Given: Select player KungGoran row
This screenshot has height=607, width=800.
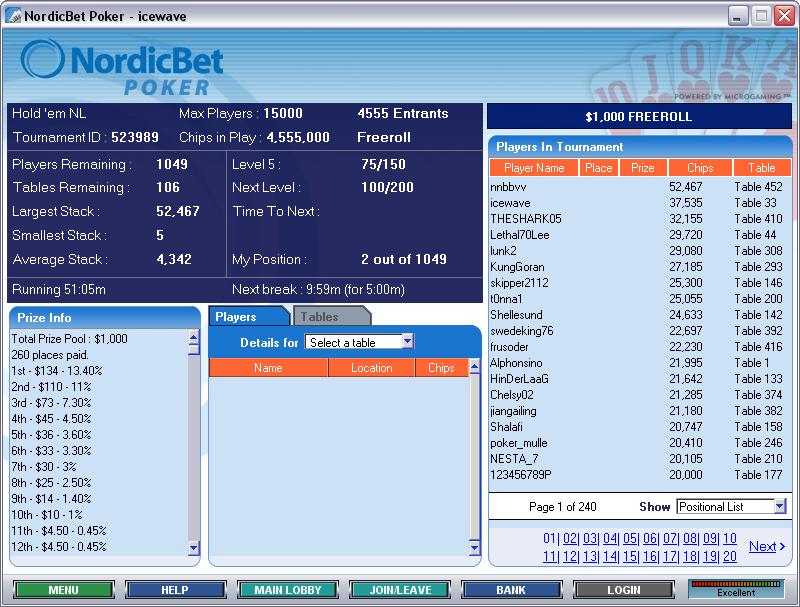Looking at the screenshot, I should 640,267.
